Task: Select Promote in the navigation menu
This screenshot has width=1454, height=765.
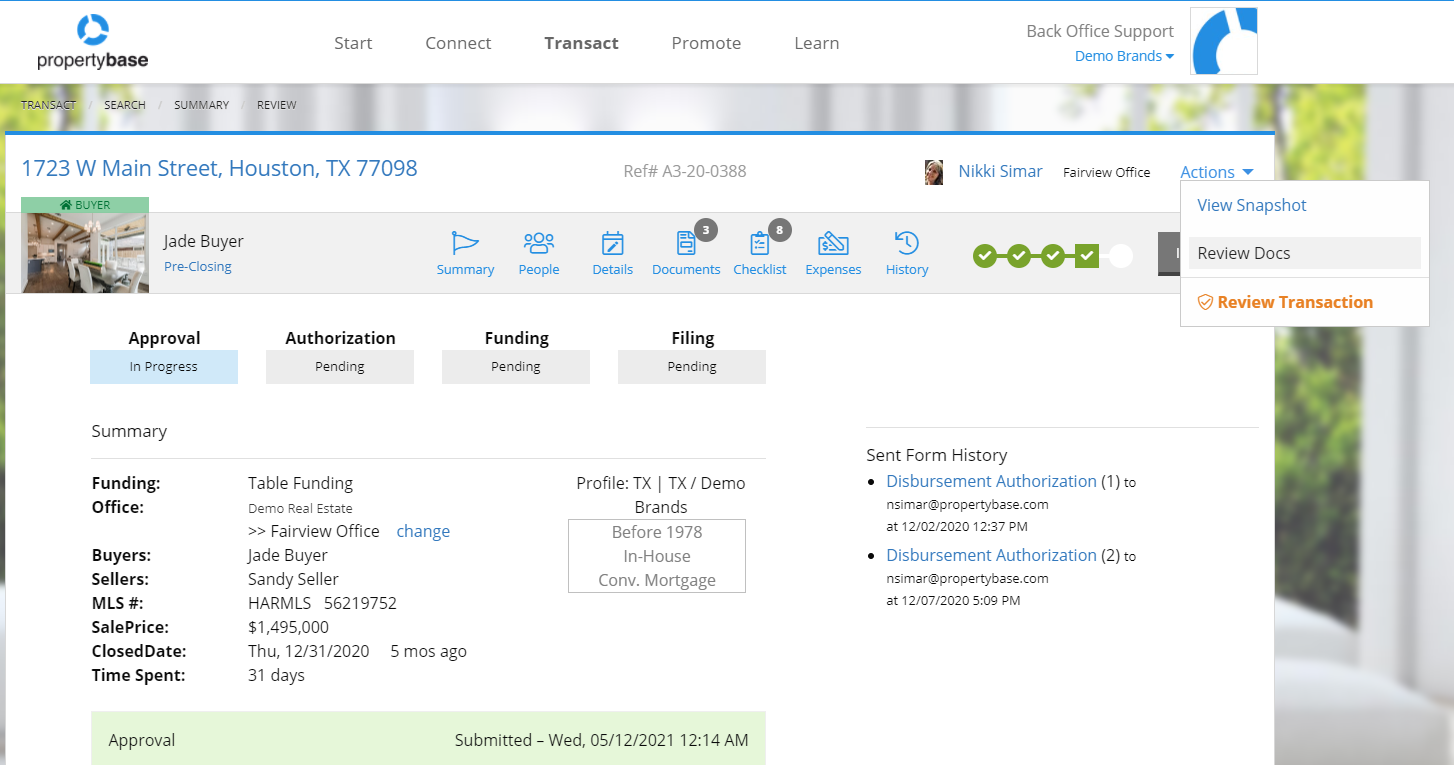Action: 706,42
